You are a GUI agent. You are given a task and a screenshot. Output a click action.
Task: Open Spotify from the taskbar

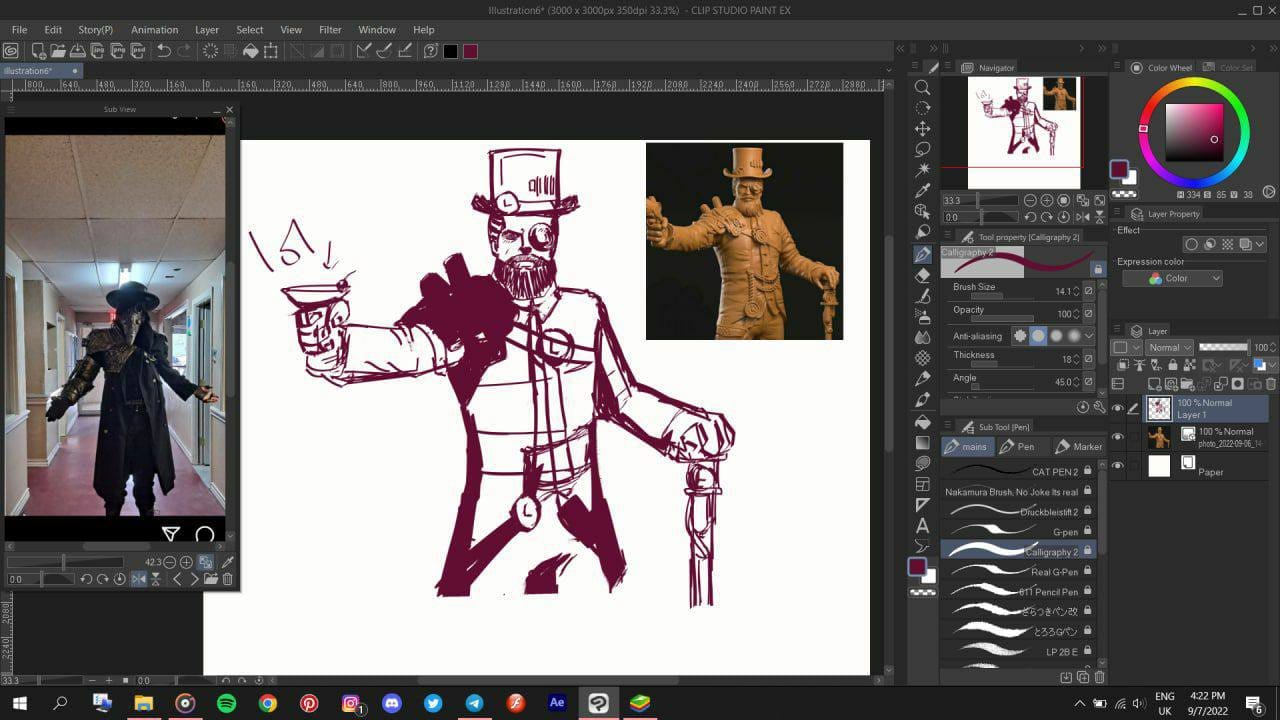[226, 703]
